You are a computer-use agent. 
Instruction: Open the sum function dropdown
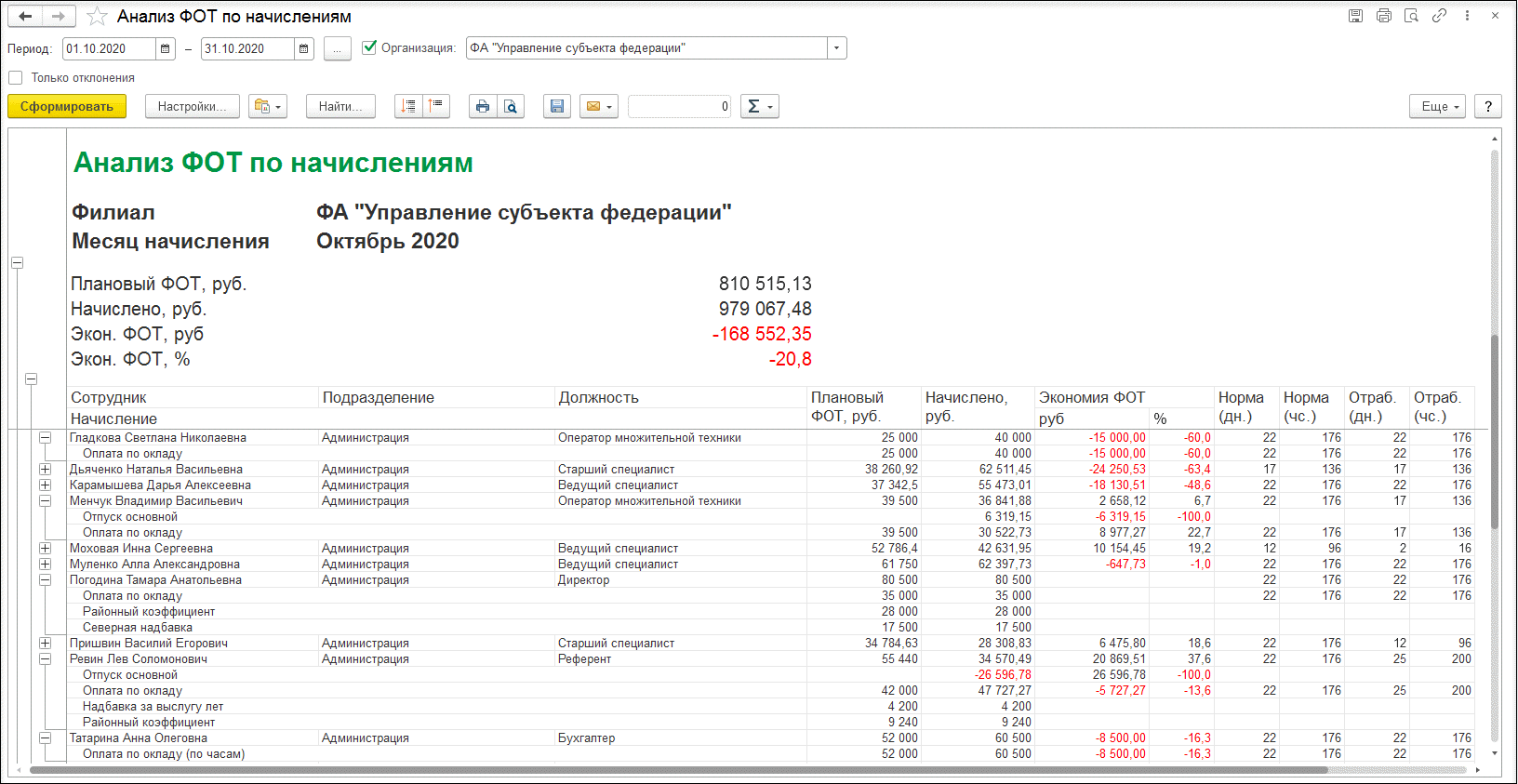[760, 106]
